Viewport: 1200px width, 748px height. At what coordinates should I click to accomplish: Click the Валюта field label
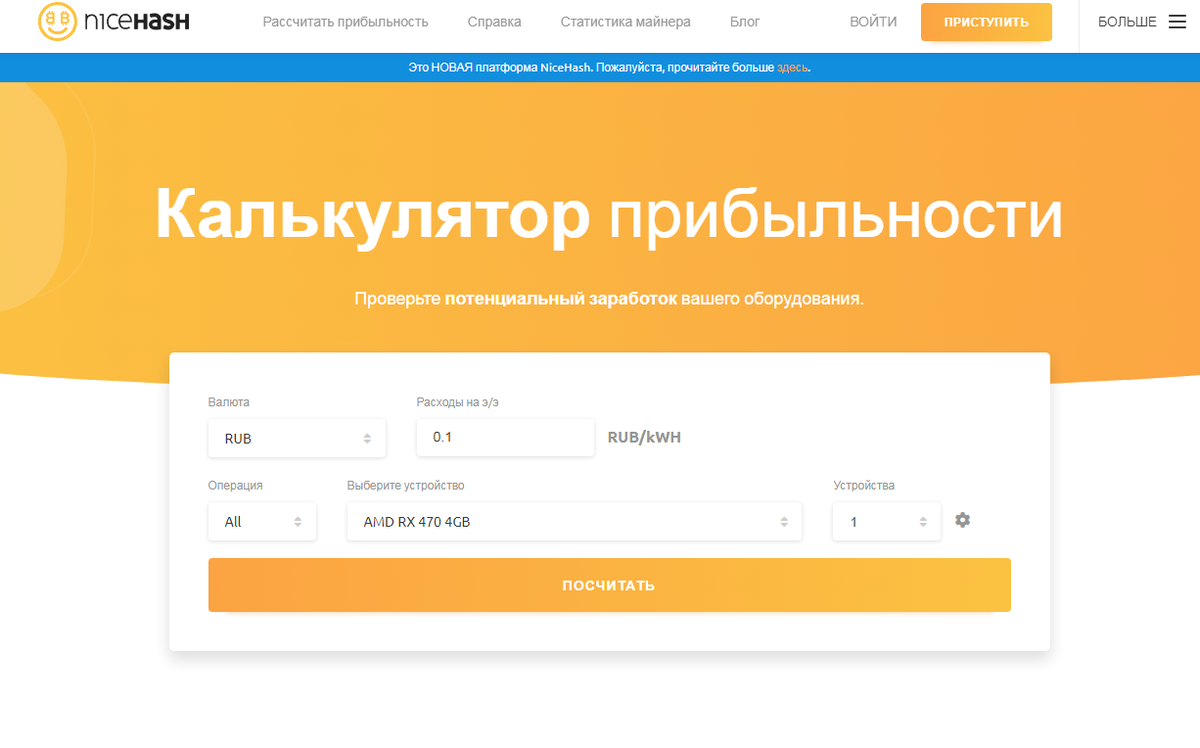(229, 402)
